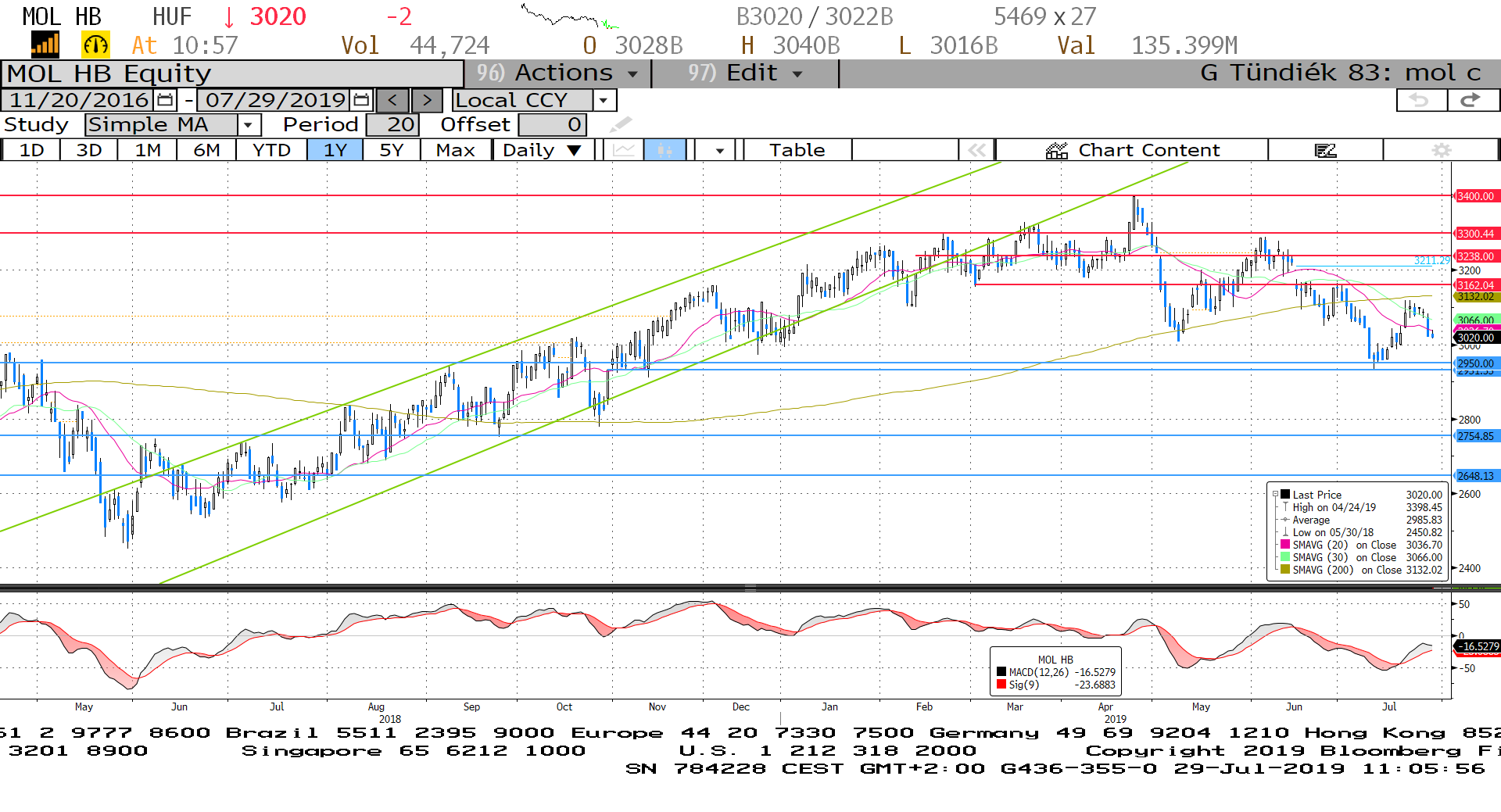Select the 1D range tab
This screenshot has height=812, width=1501.
tap(31, 150)
